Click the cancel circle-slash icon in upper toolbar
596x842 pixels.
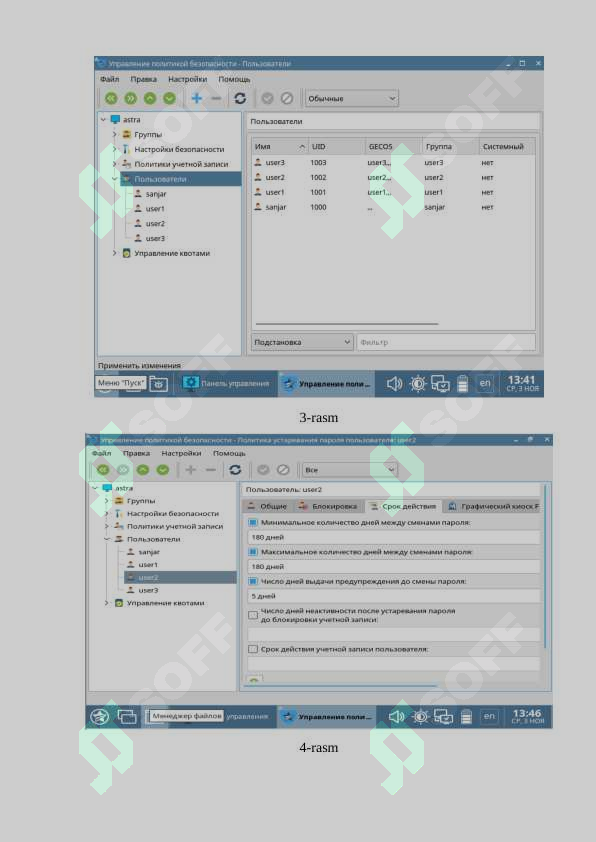click(287, 98)
